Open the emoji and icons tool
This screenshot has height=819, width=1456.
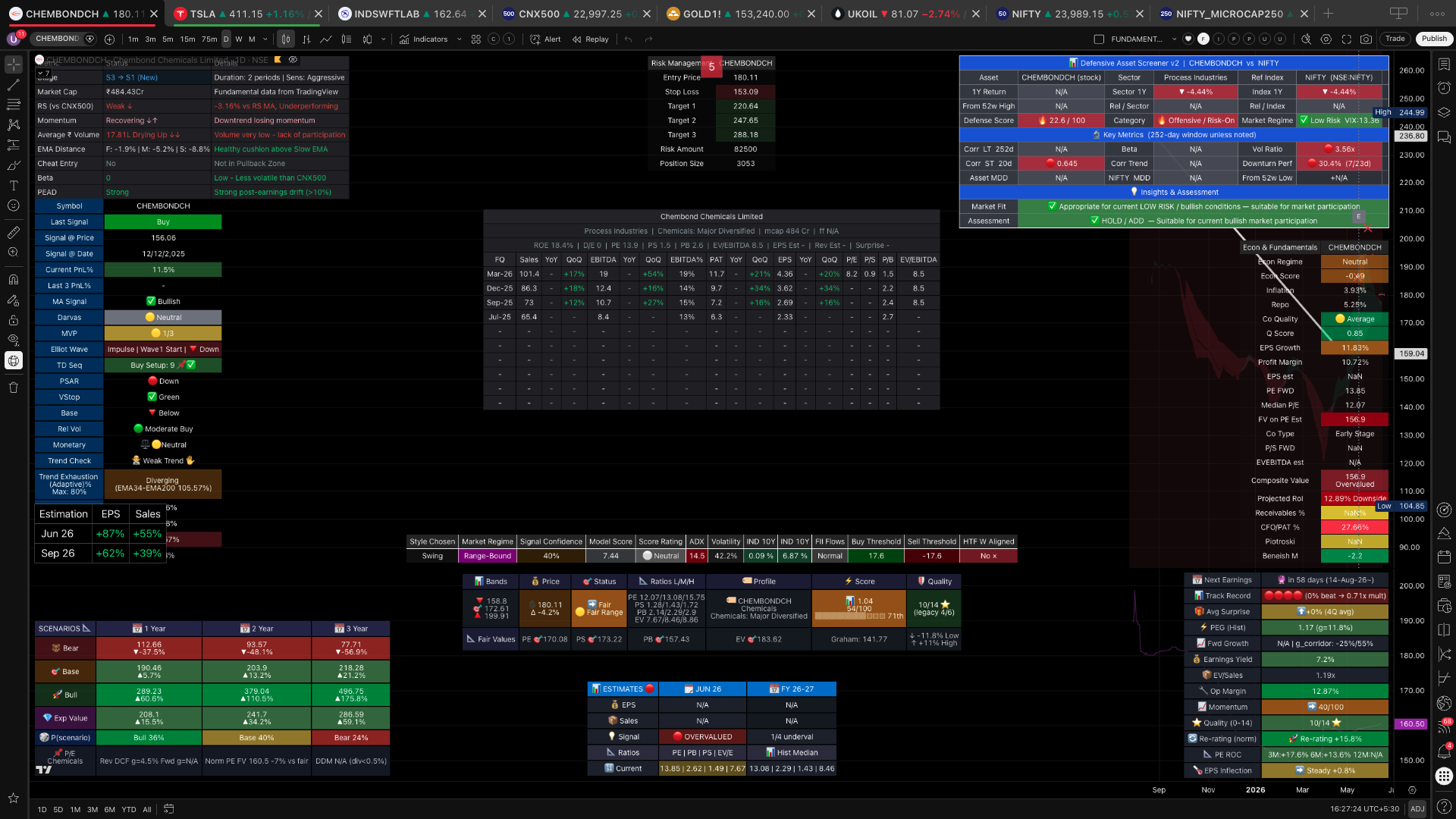tap(14, 206)
